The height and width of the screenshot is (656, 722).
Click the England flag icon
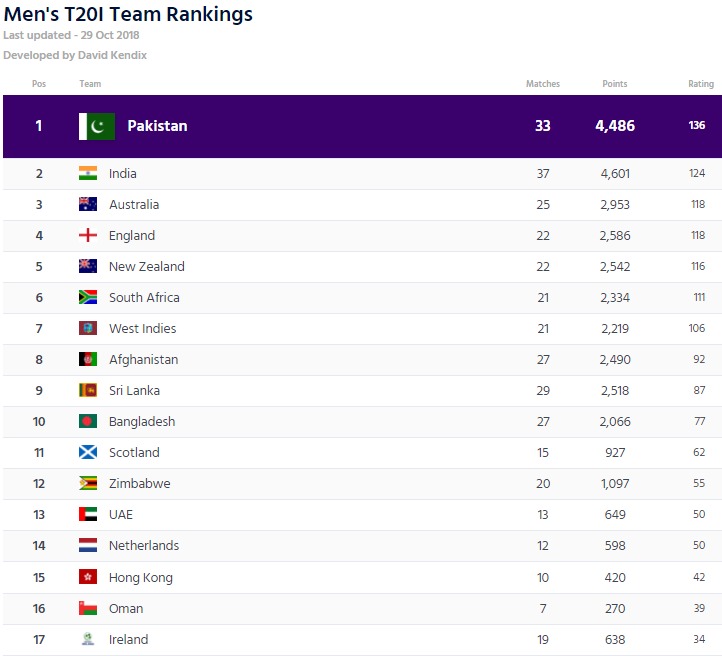click(88, 235)
